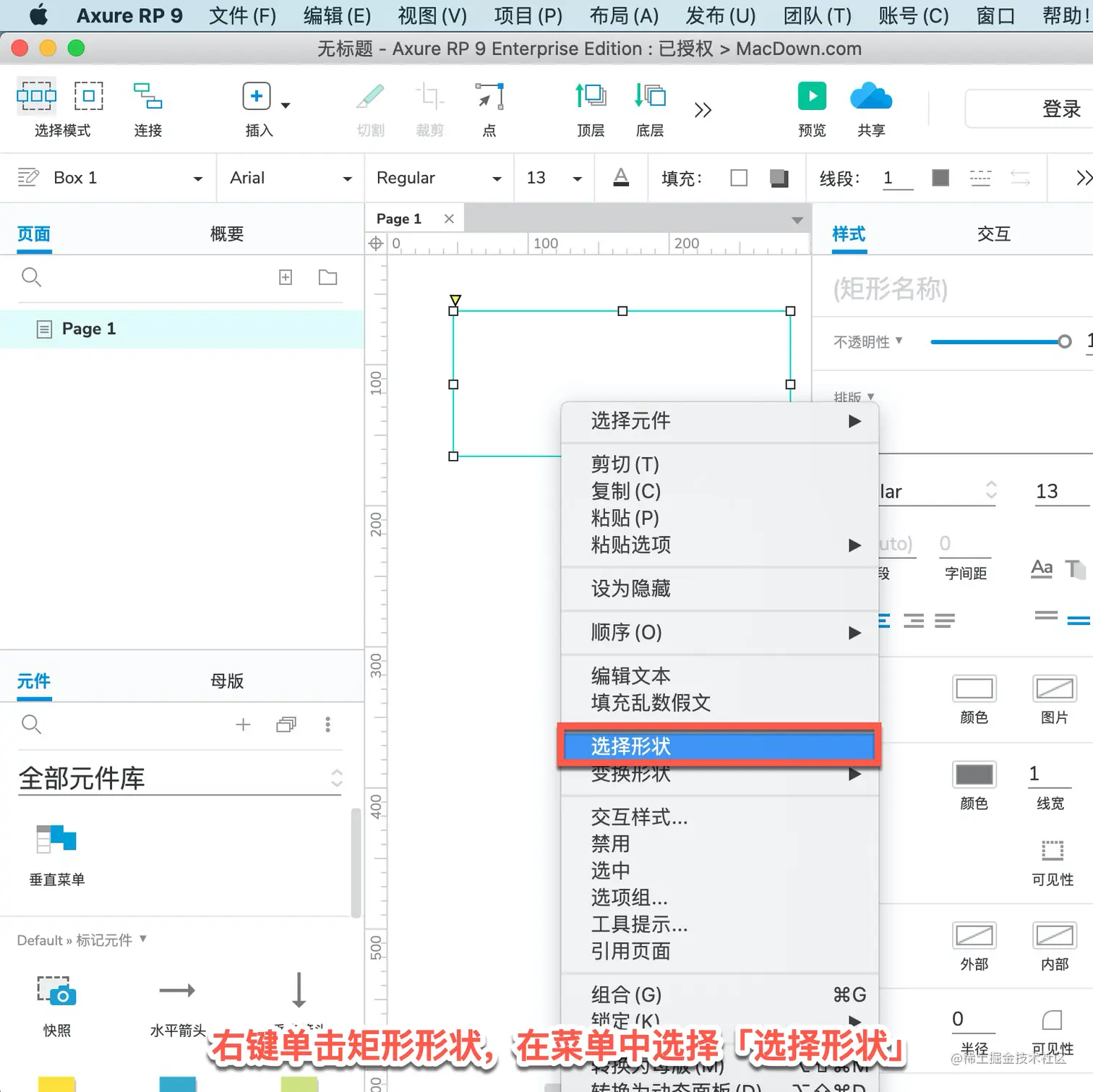
Task: Open the Apple menu
Action: [38, 15]
